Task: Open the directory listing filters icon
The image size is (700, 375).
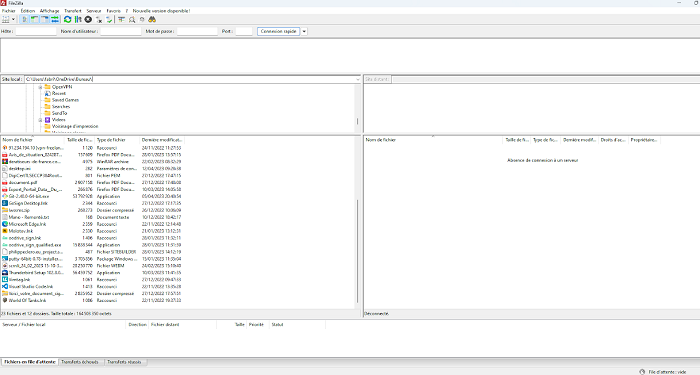Action: 121,20
